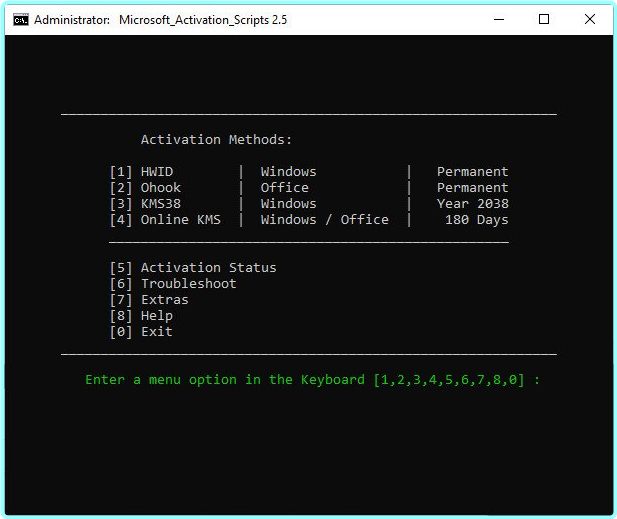Click Permanent text in the HWID row

tap(472, 172)
